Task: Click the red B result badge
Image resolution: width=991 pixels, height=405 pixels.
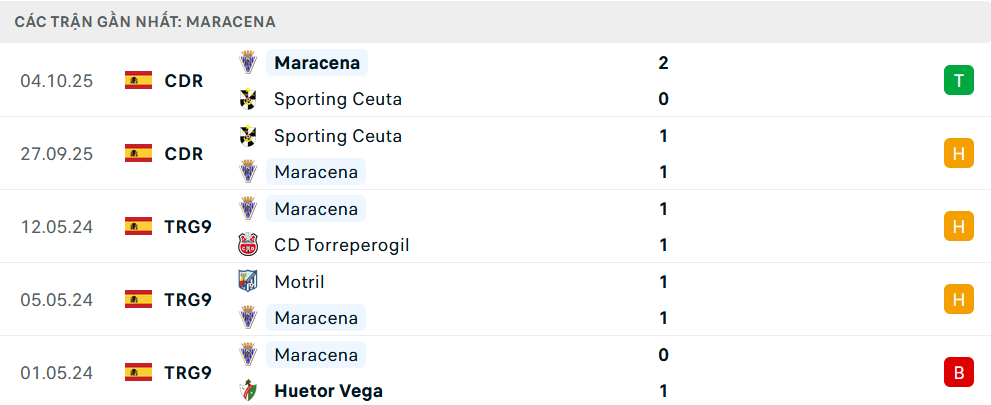Action: pos(958,373)
